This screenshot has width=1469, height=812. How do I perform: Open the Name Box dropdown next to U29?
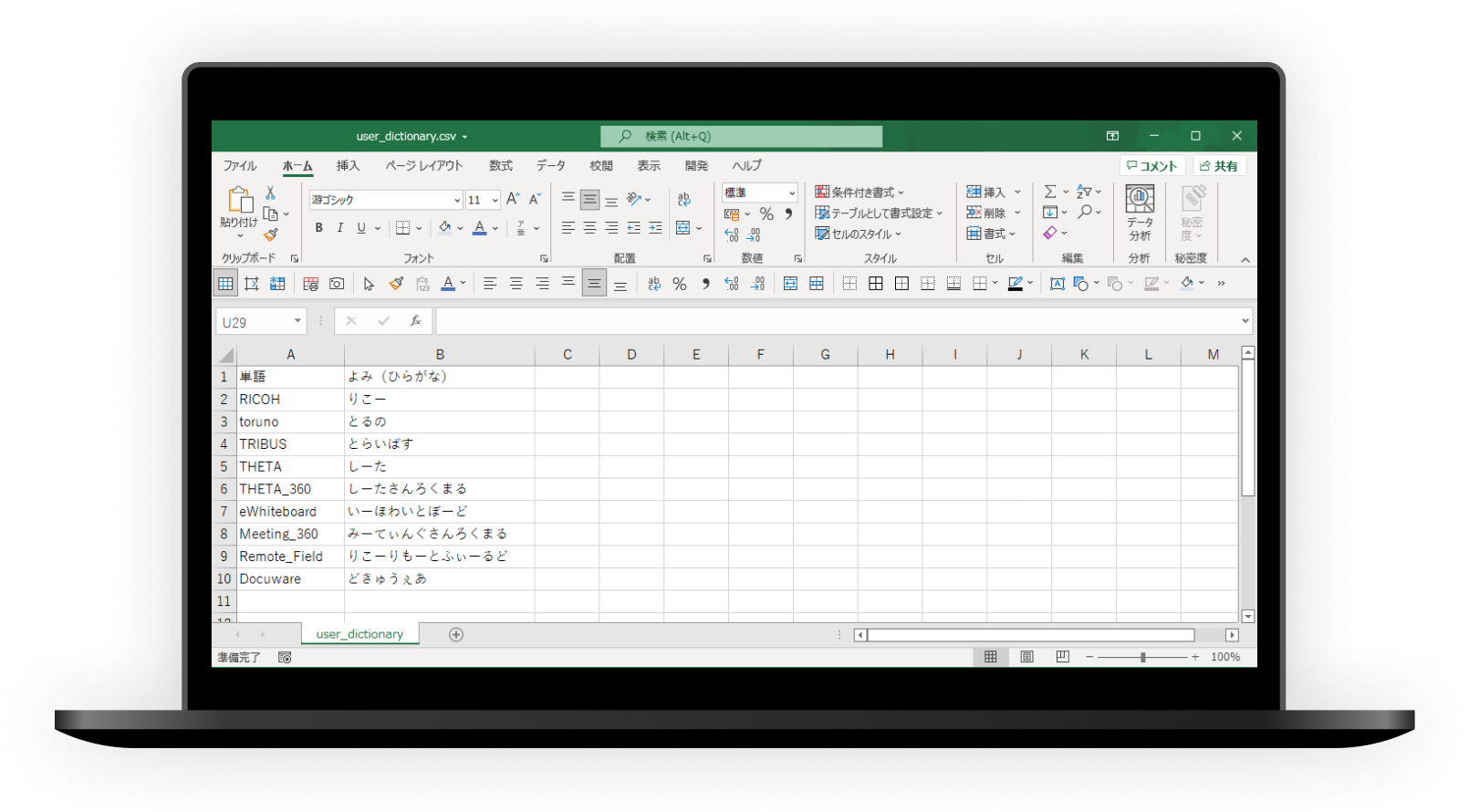297,321
